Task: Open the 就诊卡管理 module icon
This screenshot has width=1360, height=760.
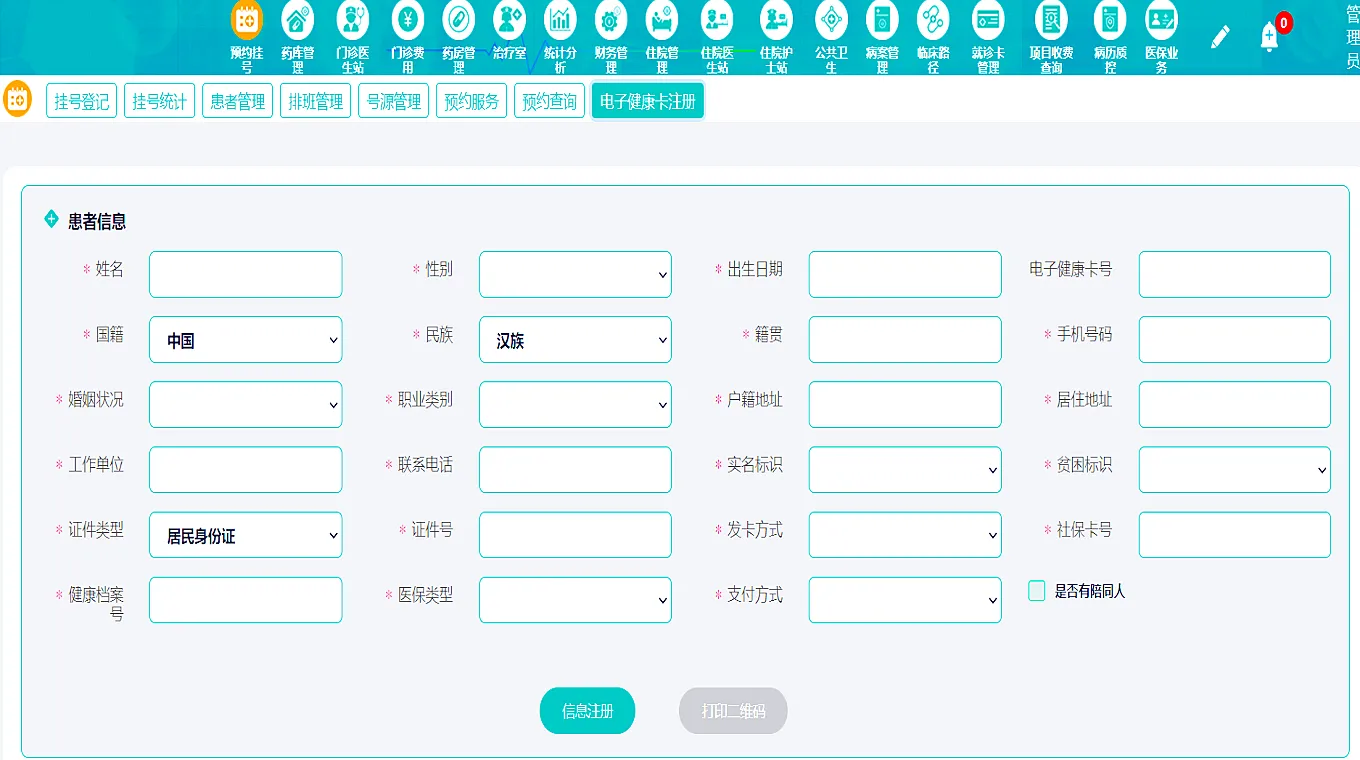Action: click(x=988, y=20)
